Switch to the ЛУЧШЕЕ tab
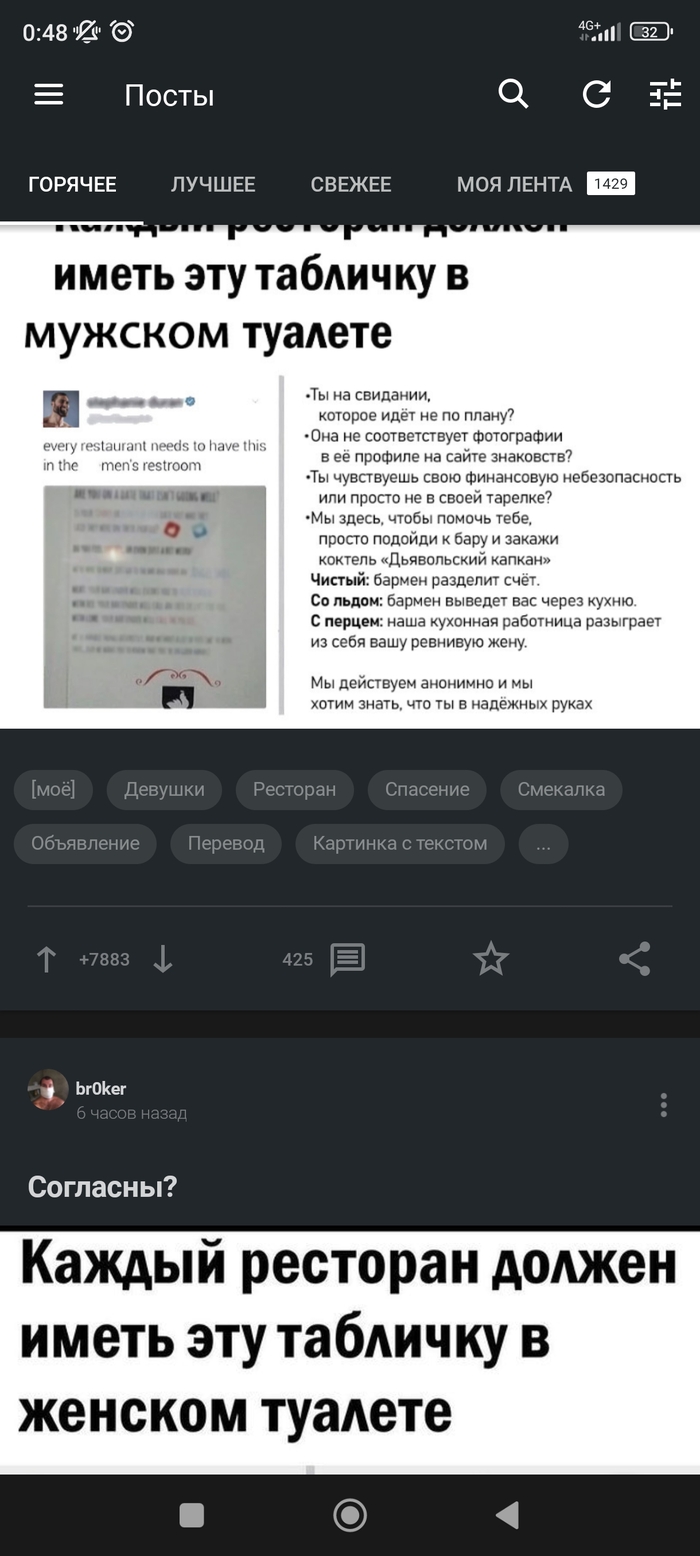The height and width of the screenshot is (1556, 700). pyautogui.click(x=213, y=184)
